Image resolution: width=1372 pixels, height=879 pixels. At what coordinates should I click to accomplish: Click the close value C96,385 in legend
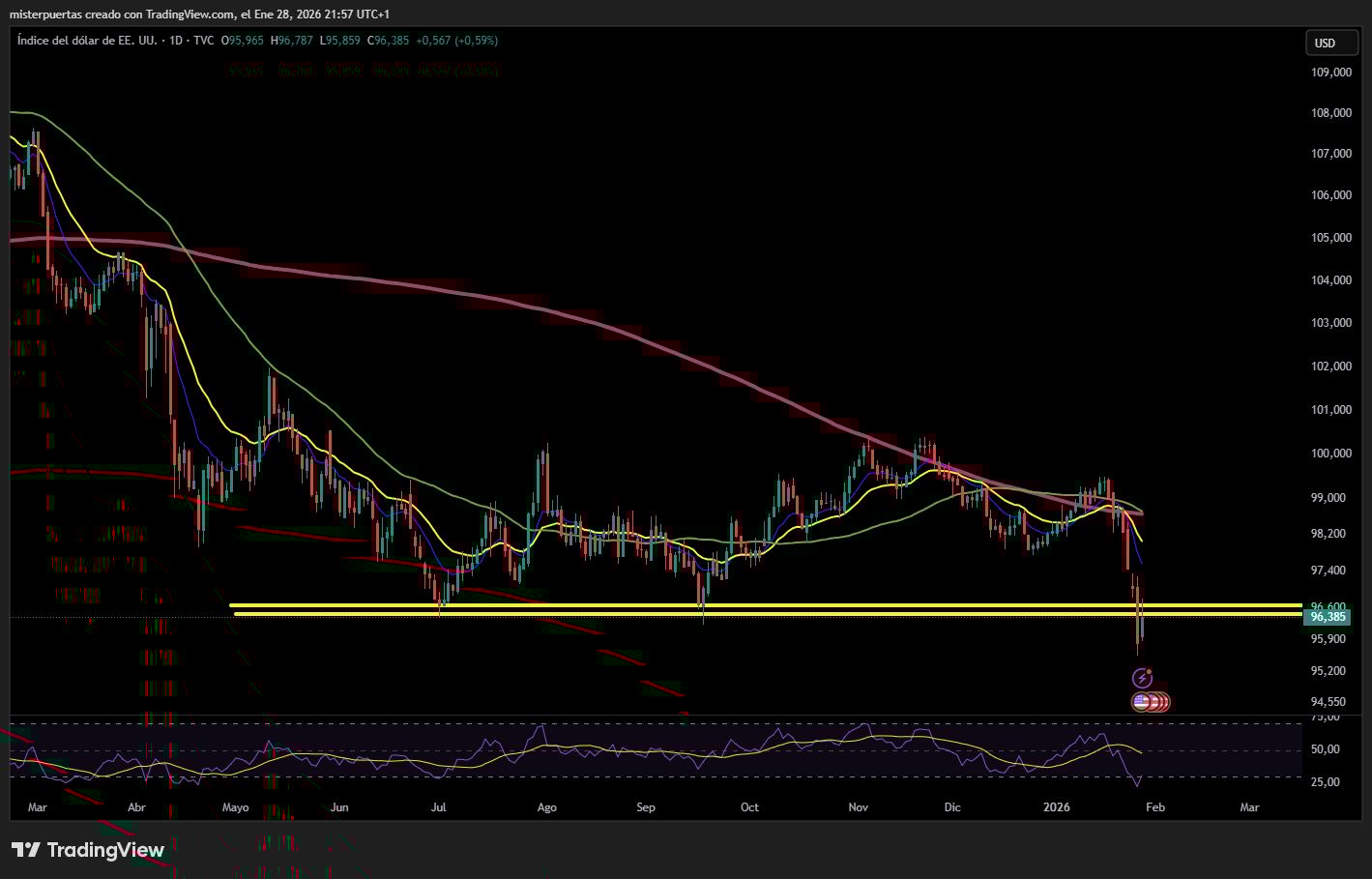coord(389,41)
